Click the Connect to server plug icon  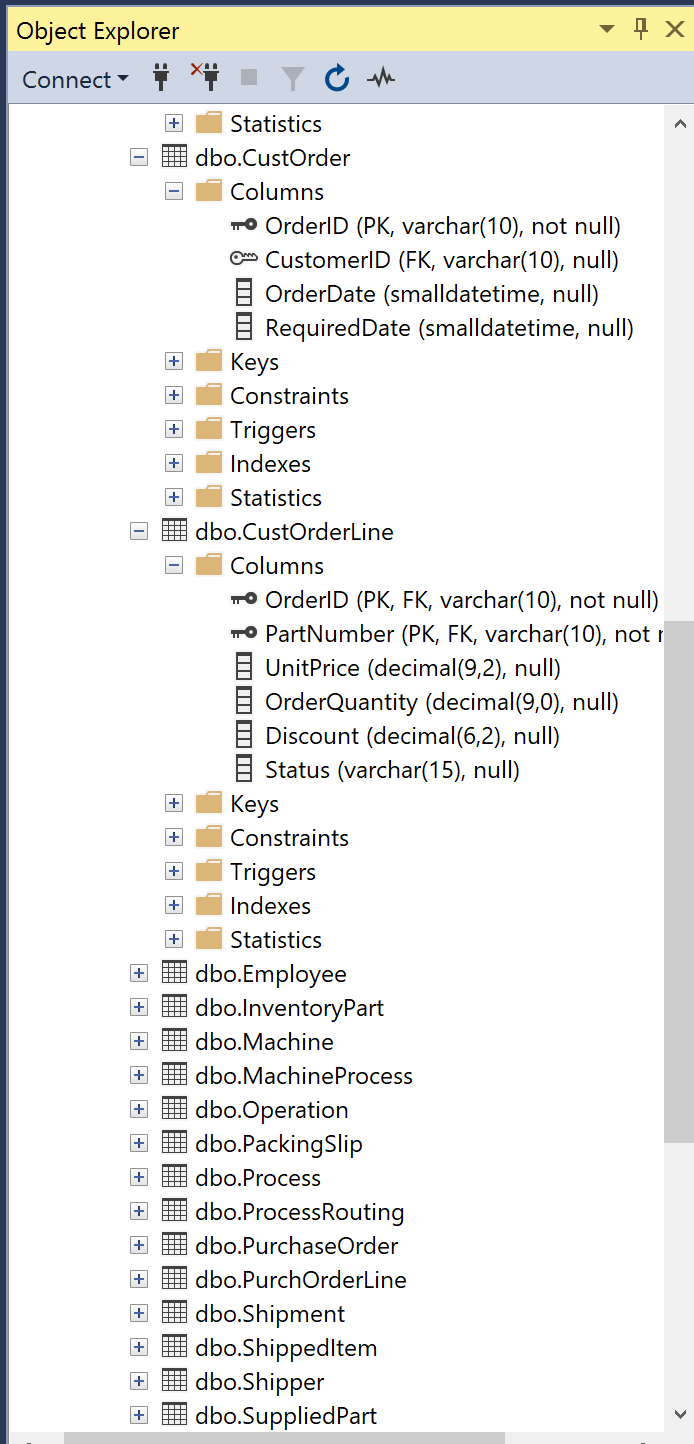160,78
